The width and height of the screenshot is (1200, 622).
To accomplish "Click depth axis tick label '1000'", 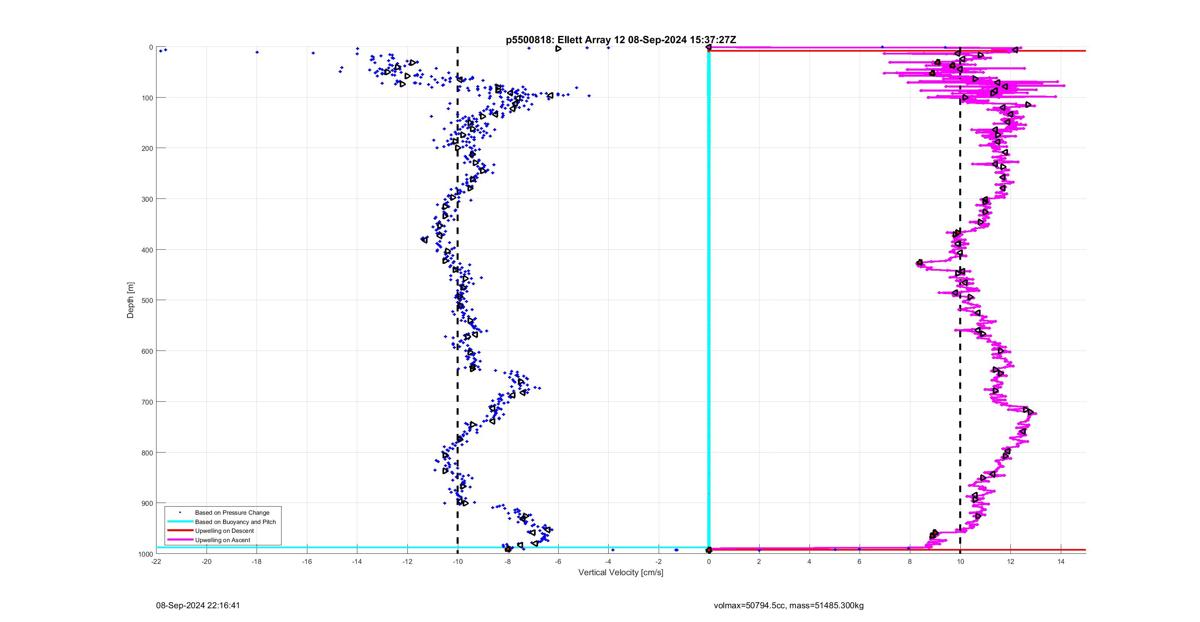I will tap(145, 554).
